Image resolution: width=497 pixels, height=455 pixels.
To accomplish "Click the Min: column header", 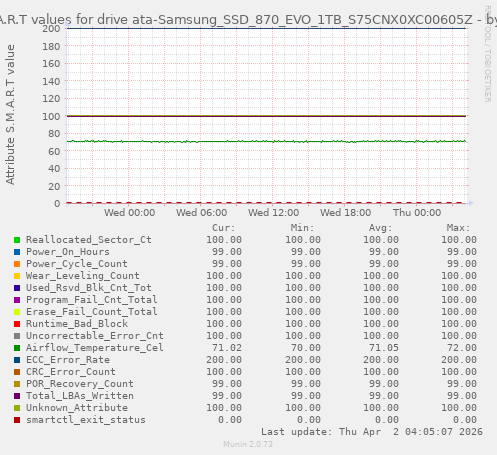I will (x=302, y=228).
